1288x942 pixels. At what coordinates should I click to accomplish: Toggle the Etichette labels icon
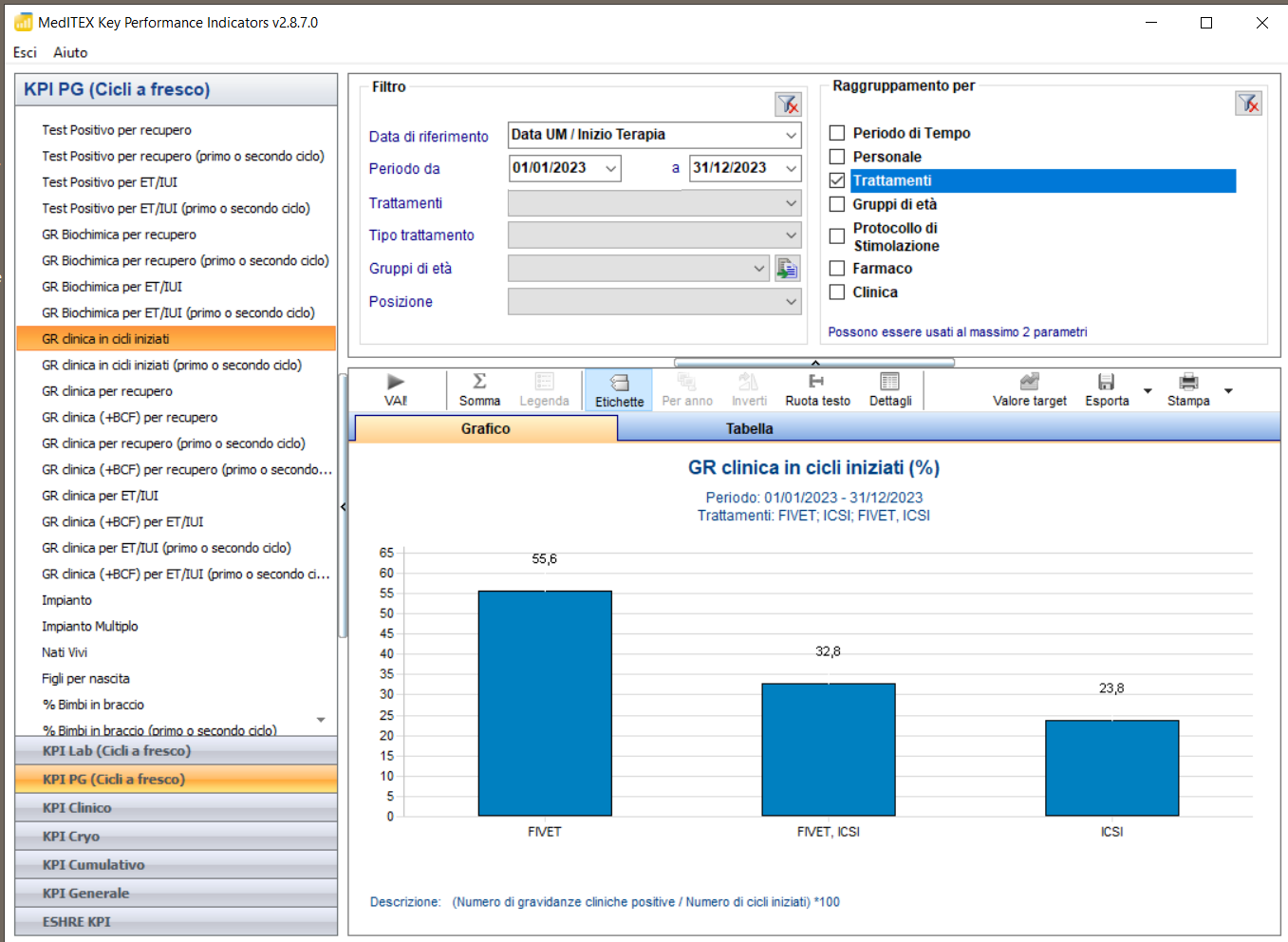[x=619, y=383]
